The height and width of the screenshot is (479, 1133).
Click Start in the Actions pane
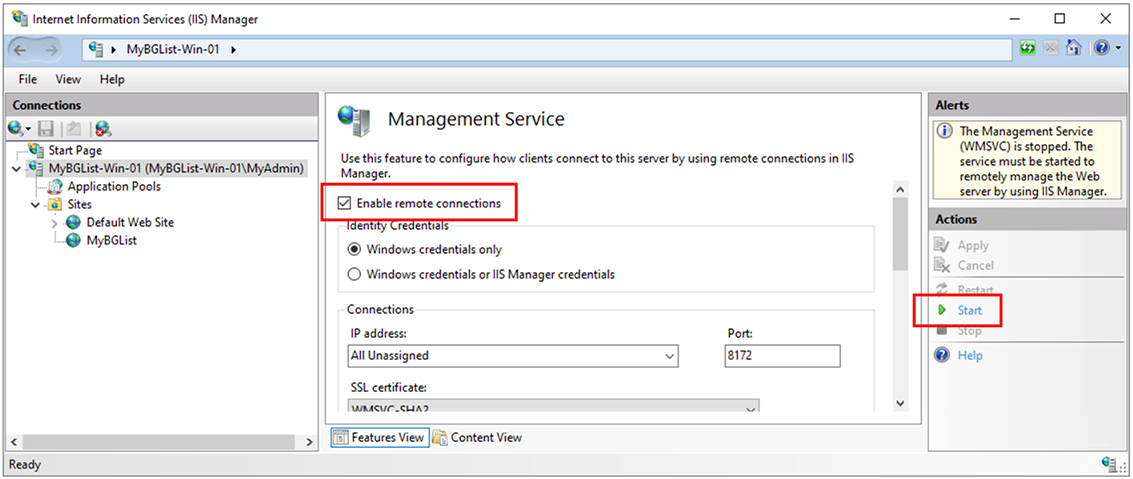pos(970,311)
